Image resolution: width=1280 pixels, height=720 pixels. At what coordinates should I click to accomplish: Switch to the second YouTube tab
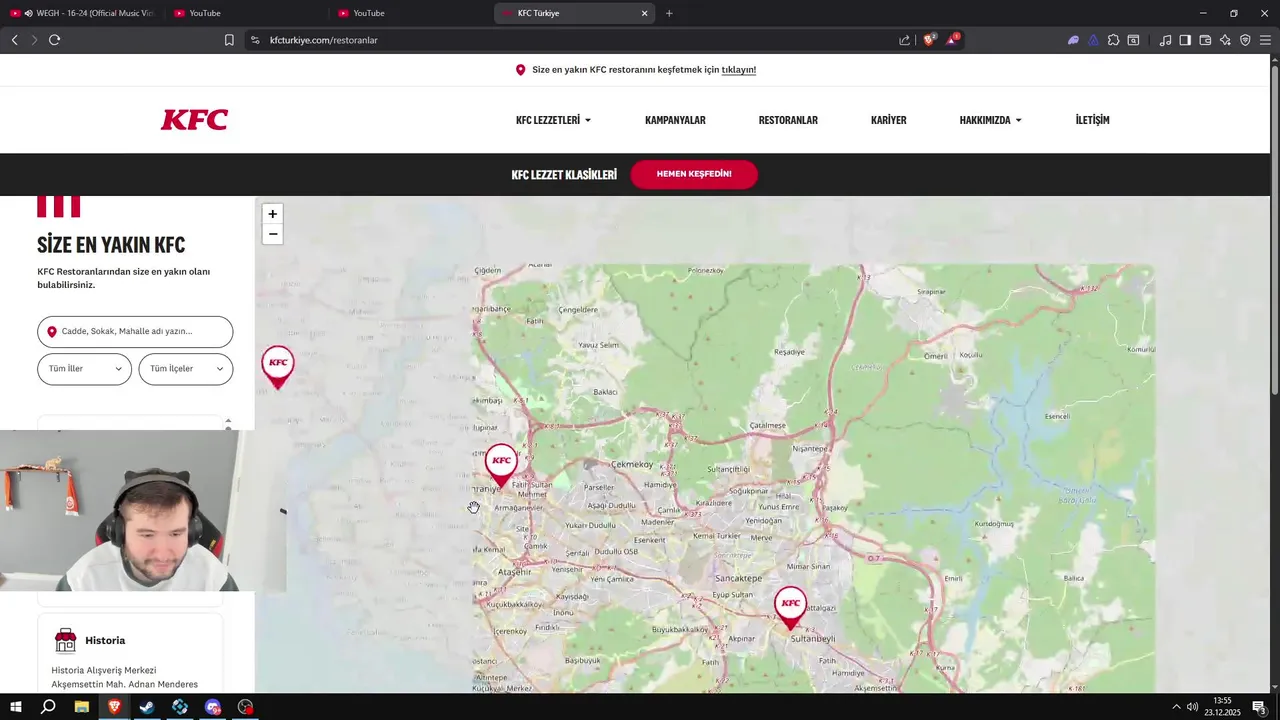(245, 13)
